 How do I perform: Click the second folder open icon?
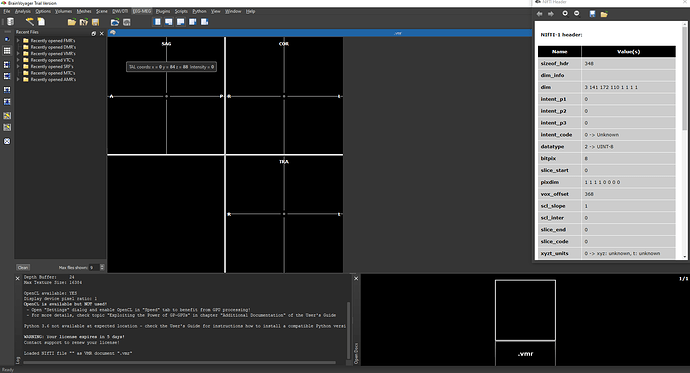84,22
